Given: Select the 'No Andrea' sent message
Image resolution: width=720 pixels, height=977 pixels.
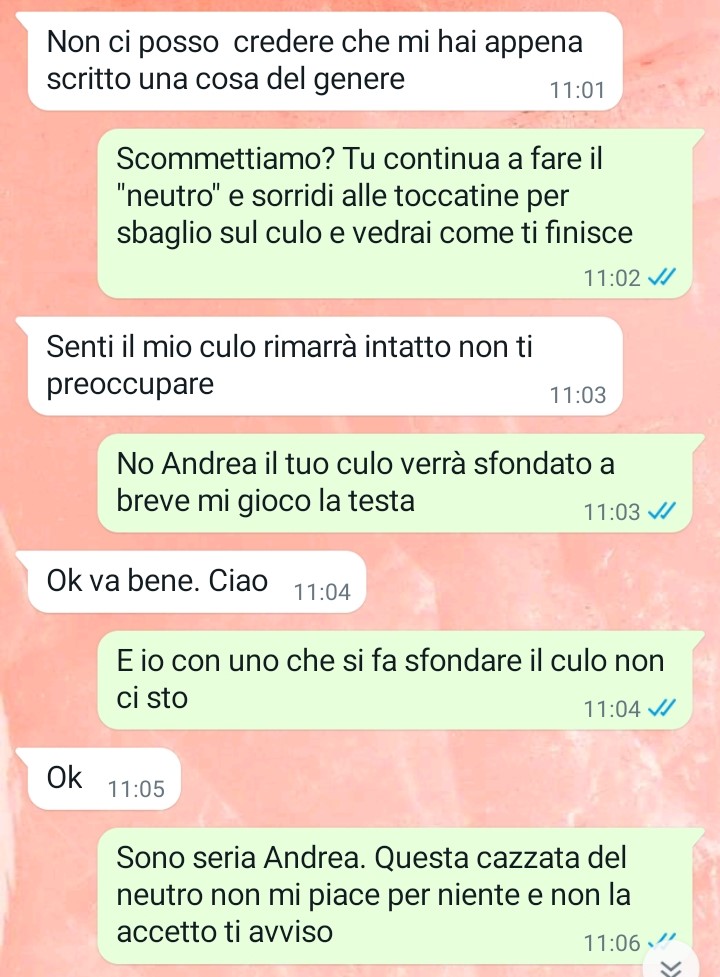Looking at the screenshot, I should point(395,483).
